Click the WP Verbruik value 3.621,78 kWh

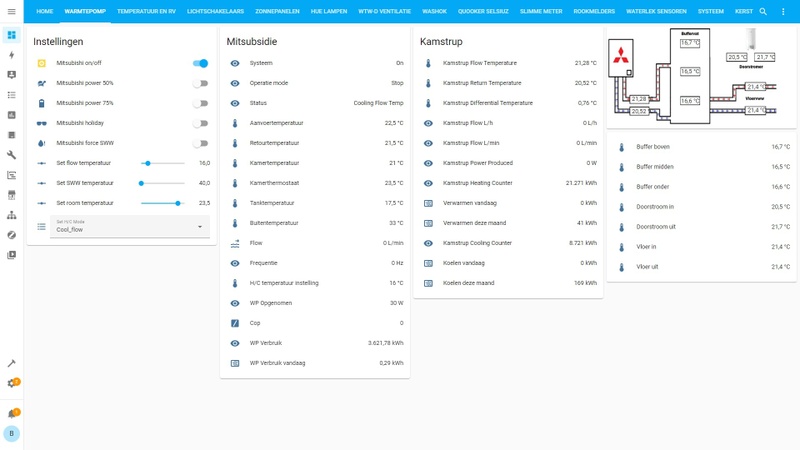pyautogui.click(x=385, y=343)
